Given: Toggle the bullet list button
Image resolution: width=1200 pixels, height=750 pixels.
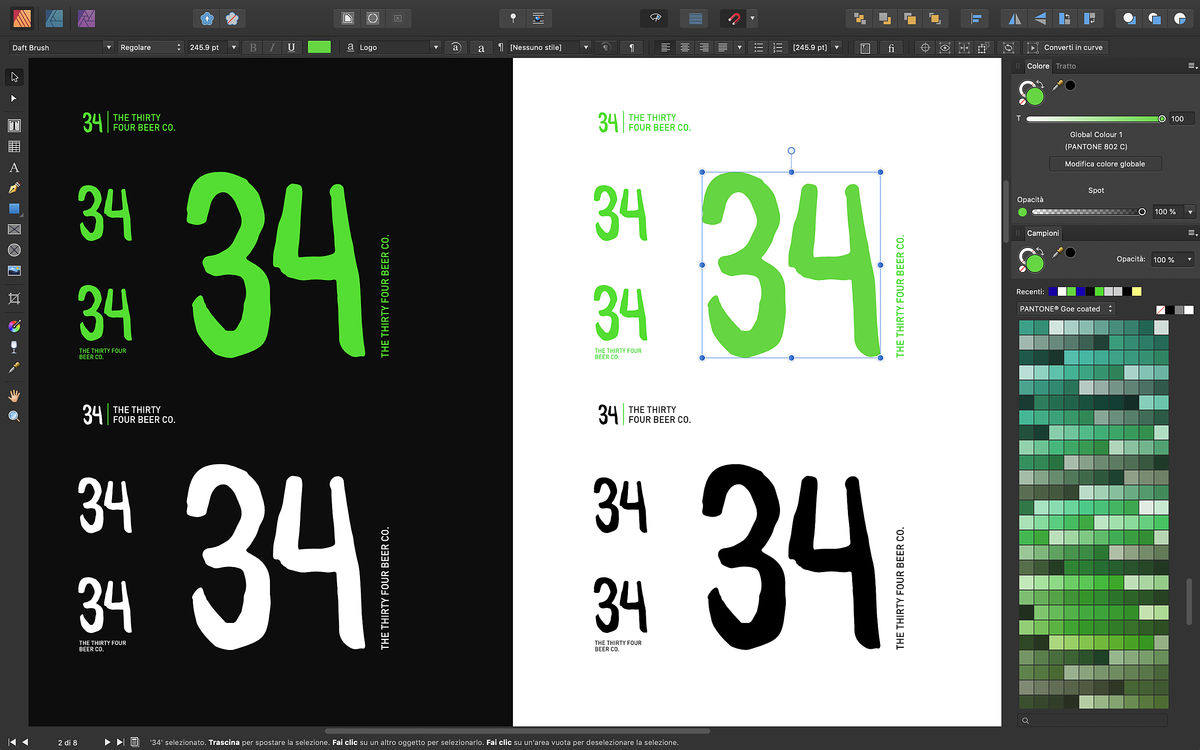Looking at the screenshot, I should pos(758,47).
